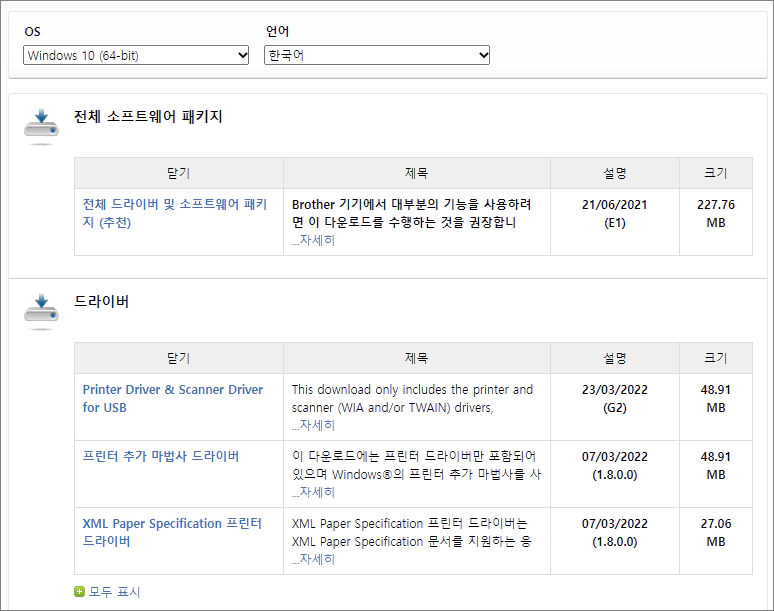Click 자세히 link under printer and scanner description
The width and height of the screenshot is (774, 611).
[313, 425]
